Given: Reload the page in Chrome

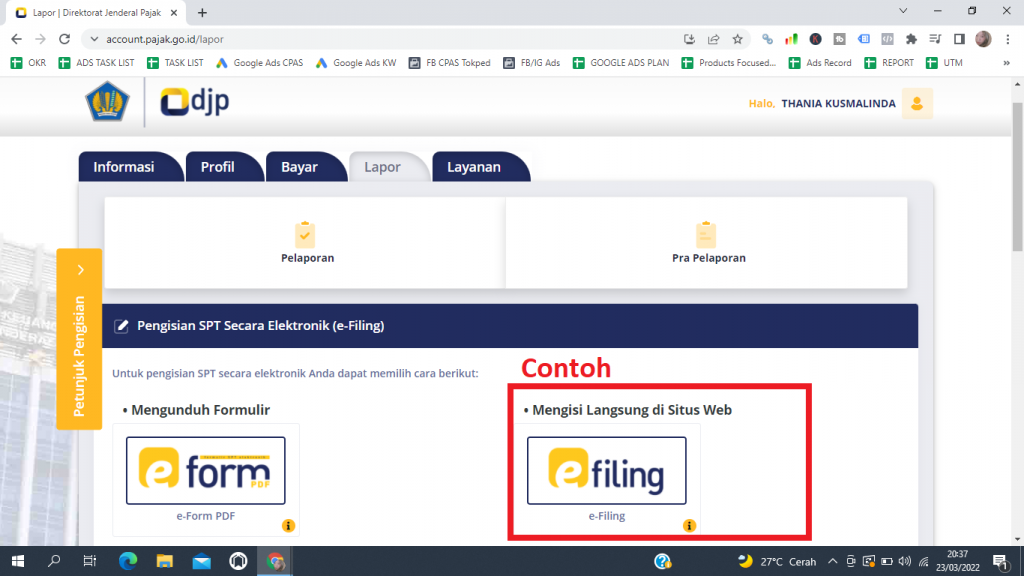Looking at the screenshot, I should coord(65,39).
